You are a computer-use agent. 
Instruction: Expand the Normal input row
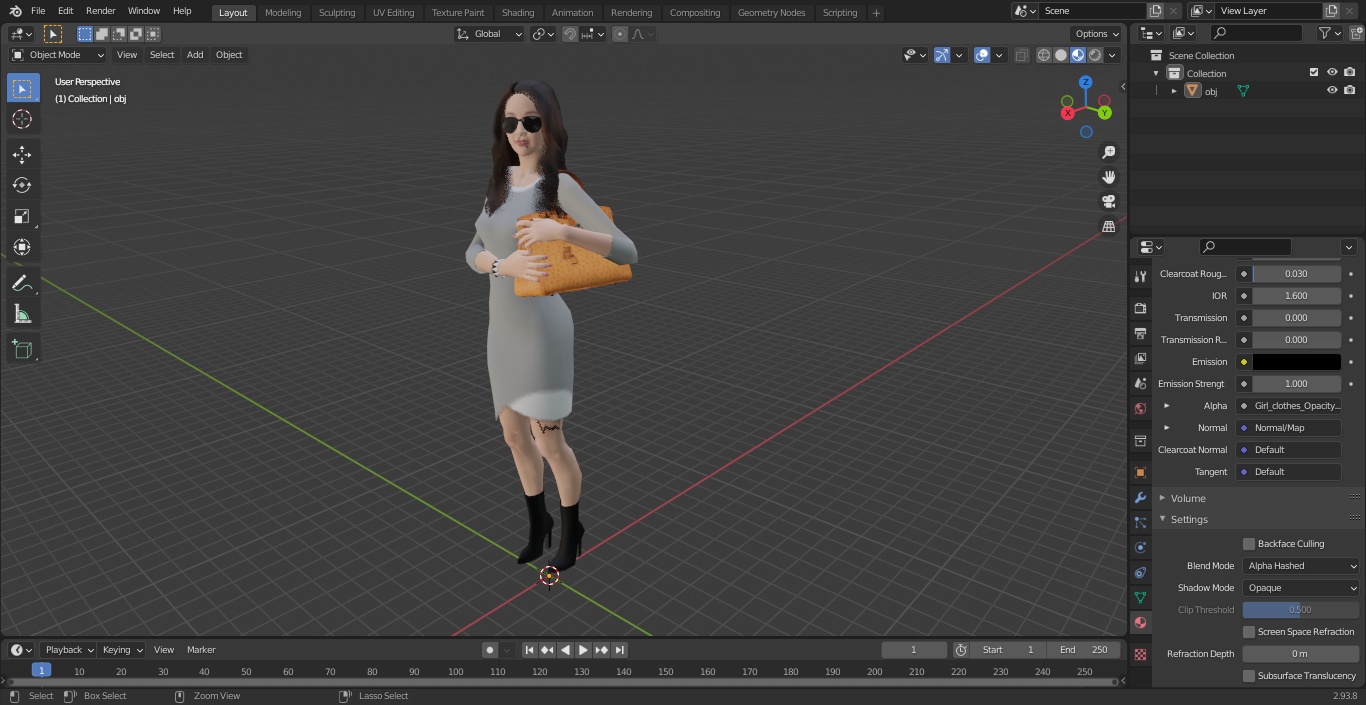(x=1166, y=428)
